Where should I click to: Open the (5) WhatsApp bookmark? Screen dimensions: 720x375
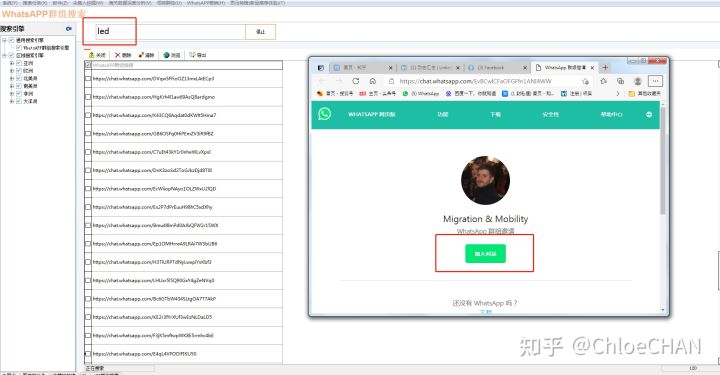(421, 94)
